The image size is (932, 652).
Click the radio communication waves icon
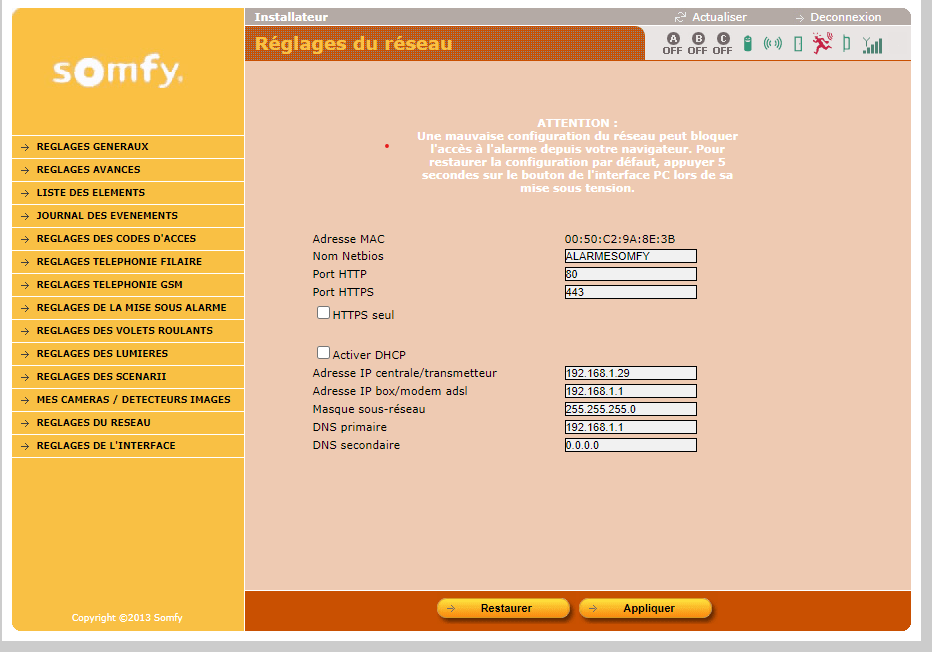(x=773, y=43)
